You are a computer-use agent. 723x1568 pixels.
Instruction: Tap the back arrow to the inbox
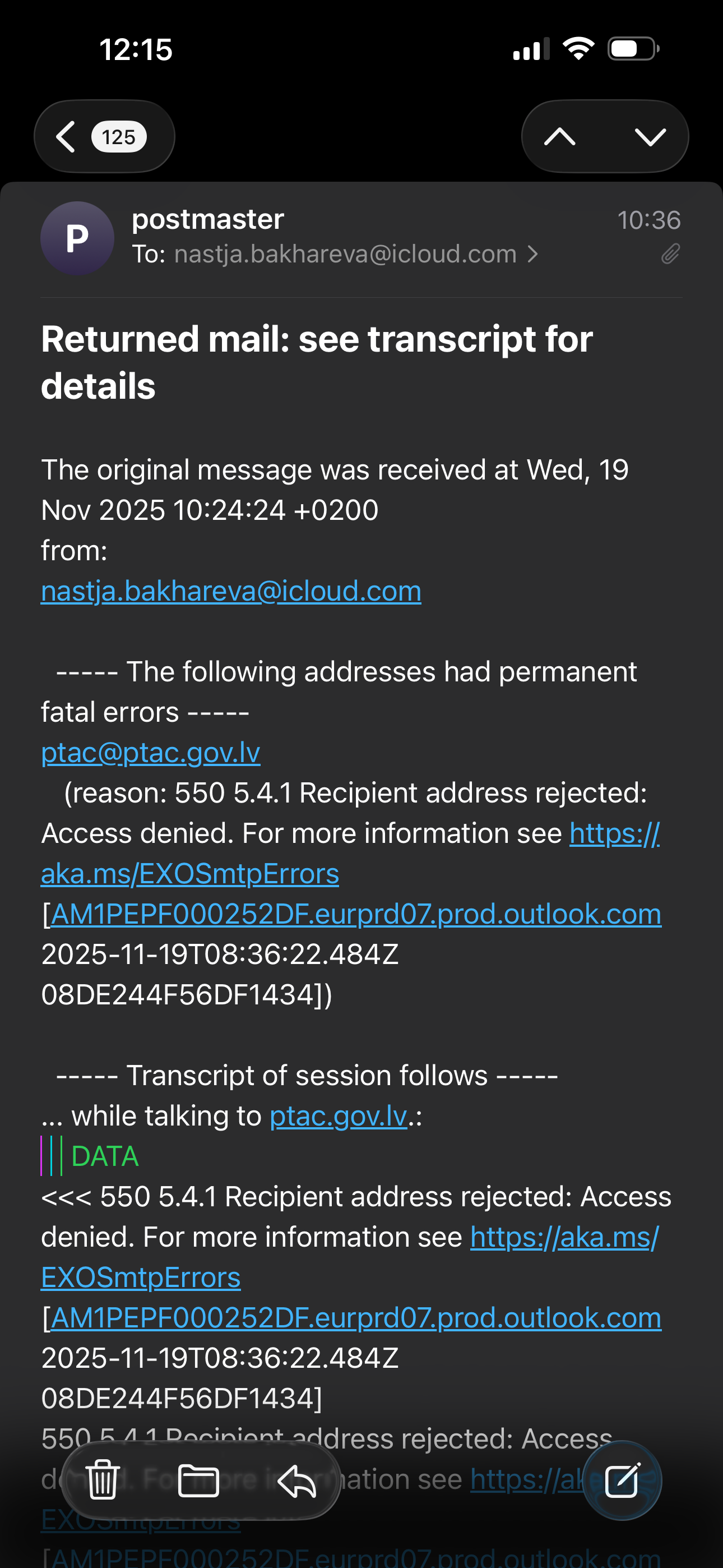[66, 136]
